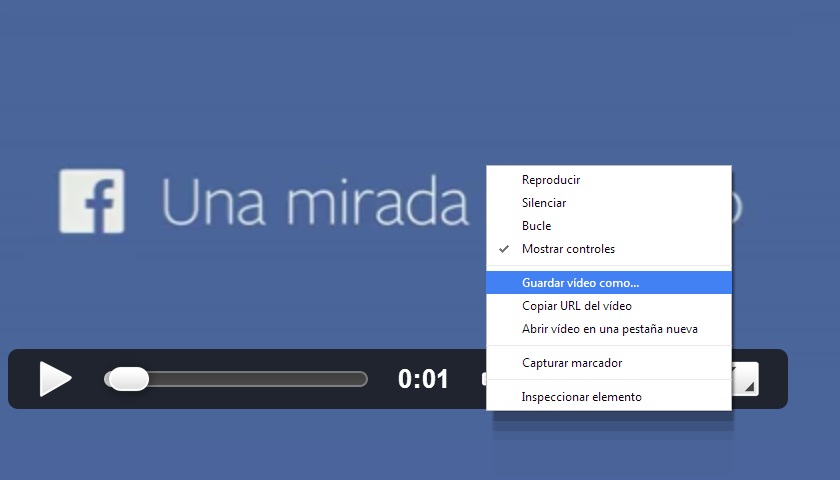The height and width of the screenshot is (480, 840).
Task: Click the Facebook logo in the video
Action: click(92, 201)
